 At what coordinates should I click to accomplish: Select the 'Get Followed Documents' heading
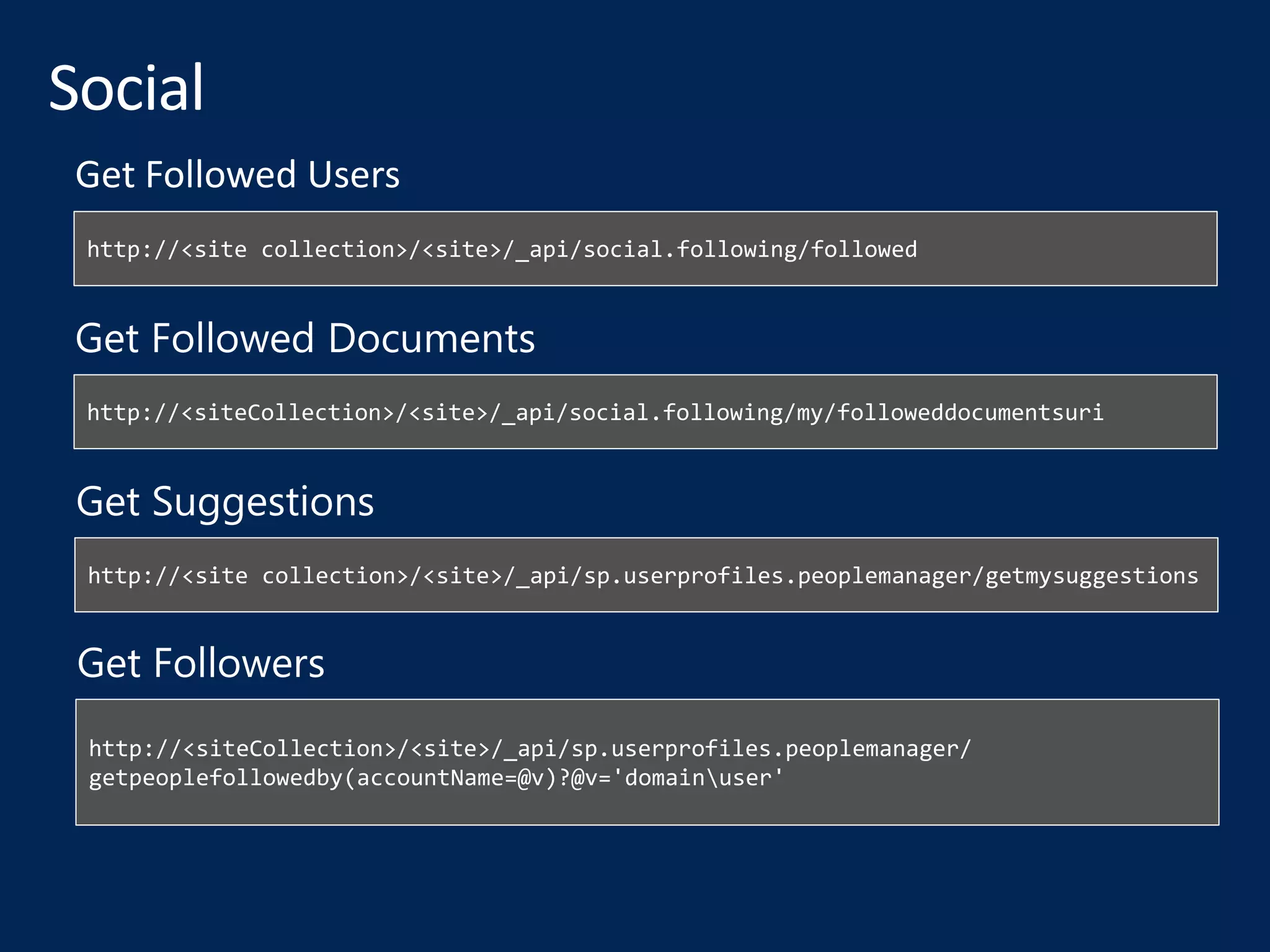305,338
